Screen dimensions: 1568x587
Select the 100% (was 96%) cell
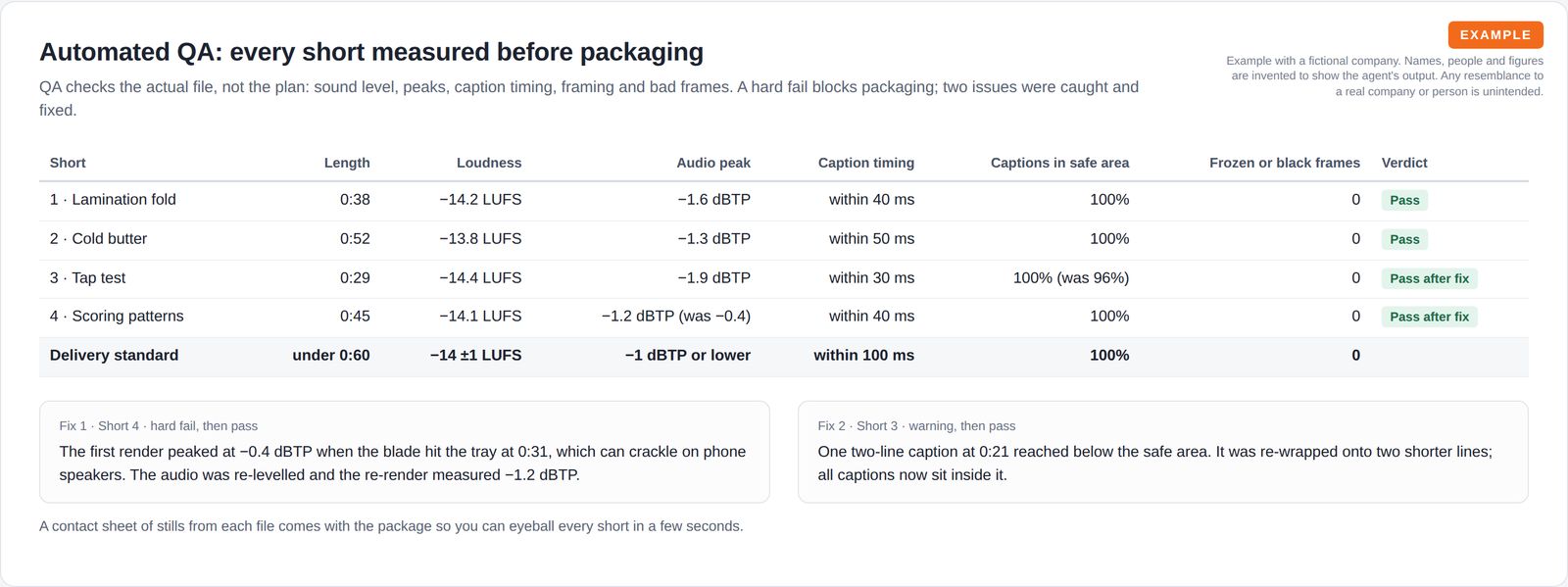[x=1071, y=277]
